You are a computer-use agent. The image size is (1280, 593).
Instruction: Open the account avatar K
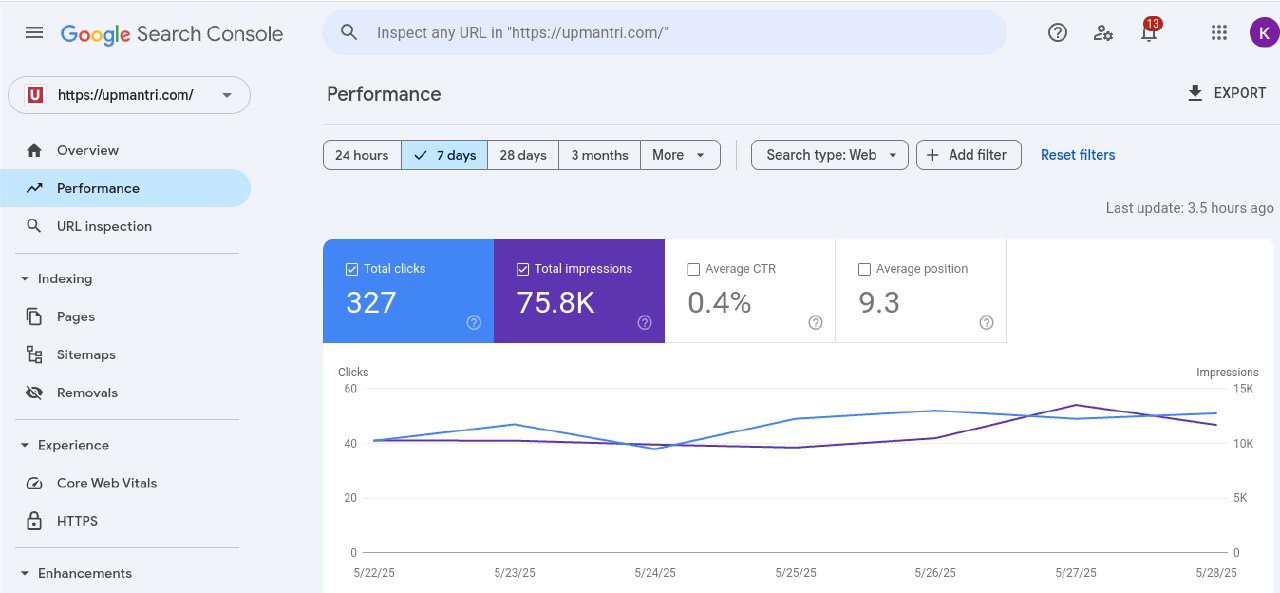point(1264,33)
